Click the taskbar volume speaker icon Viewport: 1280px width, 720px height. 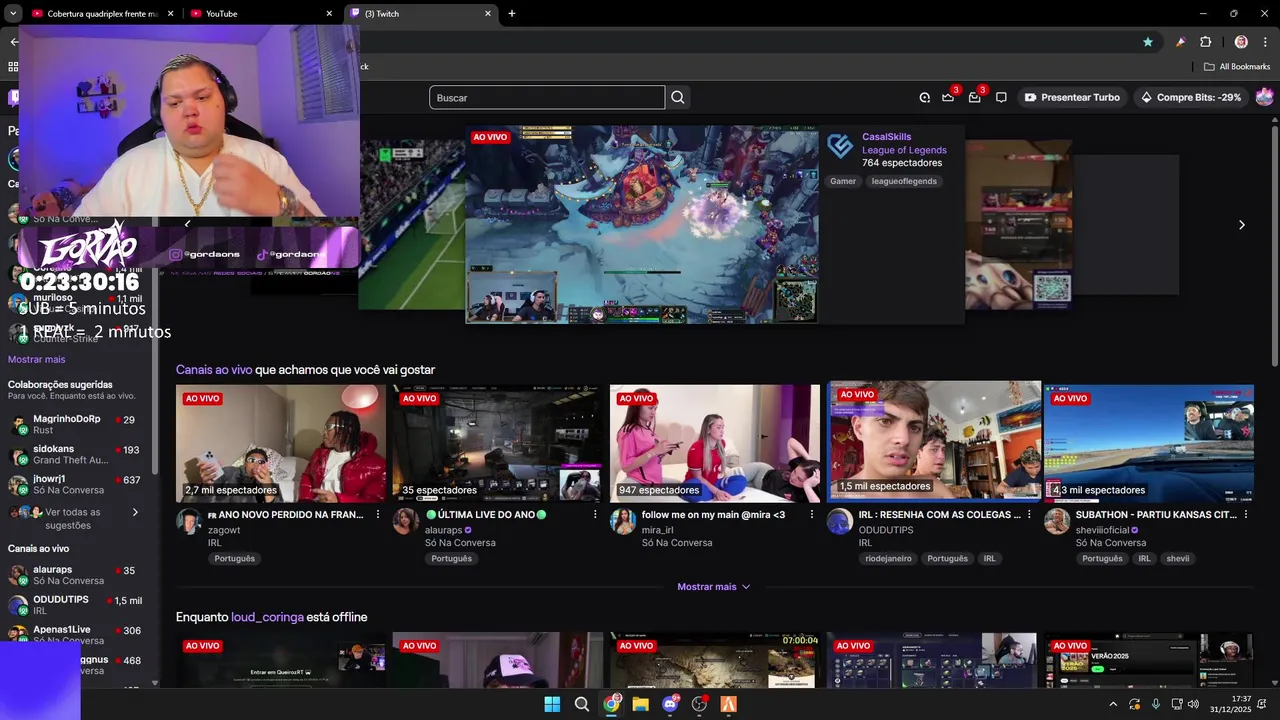(1193, 704)
